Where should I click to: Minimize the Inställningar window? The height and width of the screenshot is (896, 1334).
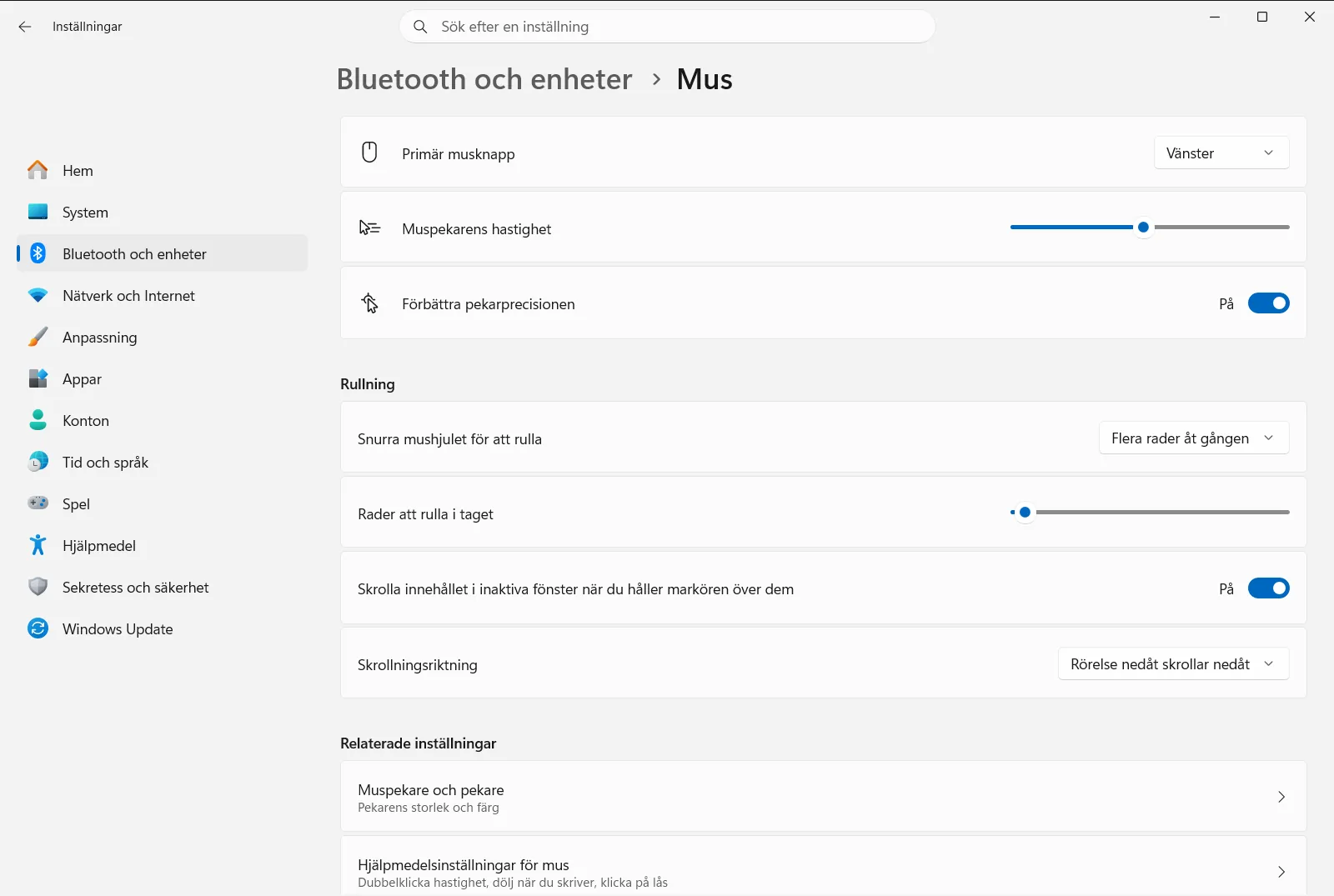(x=1215, y=17)
